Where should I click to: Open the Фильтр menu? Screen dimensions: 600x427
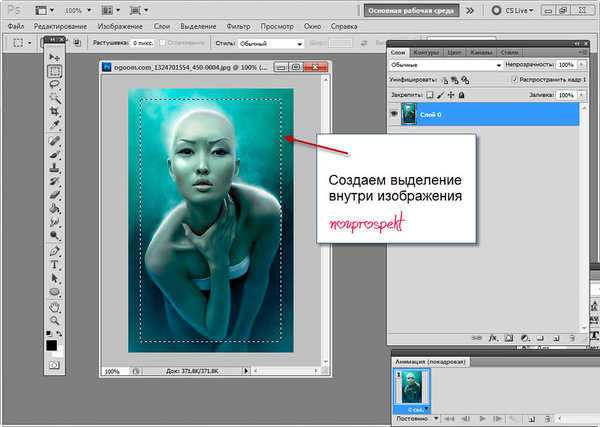238,26
